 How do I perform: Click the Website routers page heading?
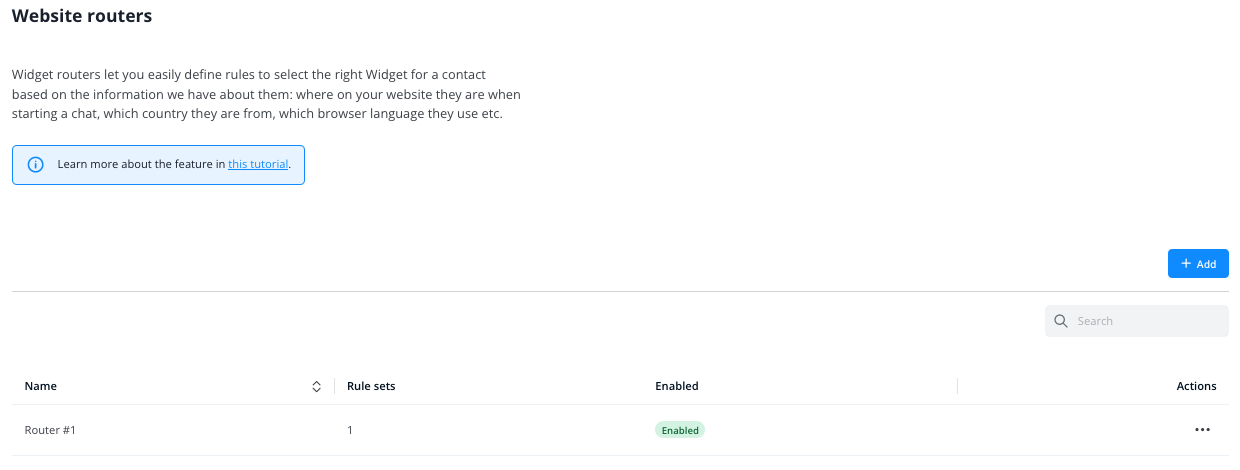[x=82, y=16]
